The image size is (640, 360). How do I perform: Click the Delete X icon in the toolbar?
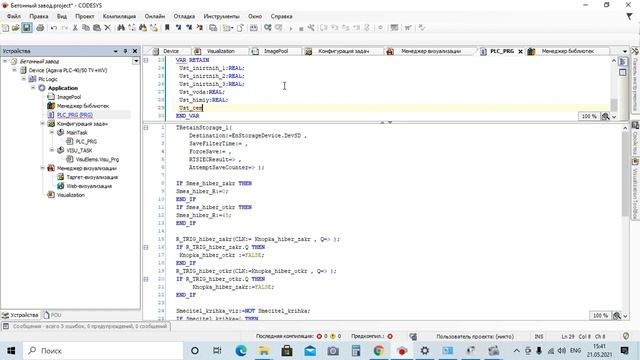point(107,28)
